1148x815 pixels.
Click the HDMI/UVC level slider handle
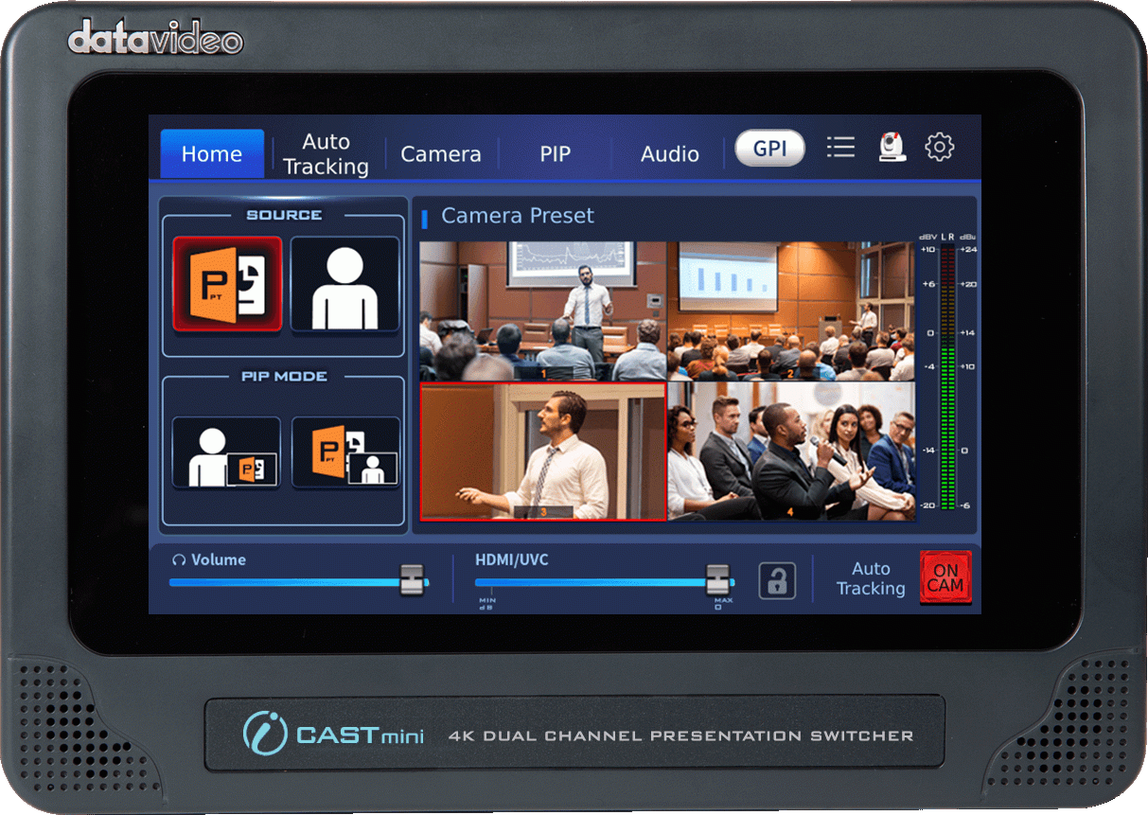[x=718, y=581]
